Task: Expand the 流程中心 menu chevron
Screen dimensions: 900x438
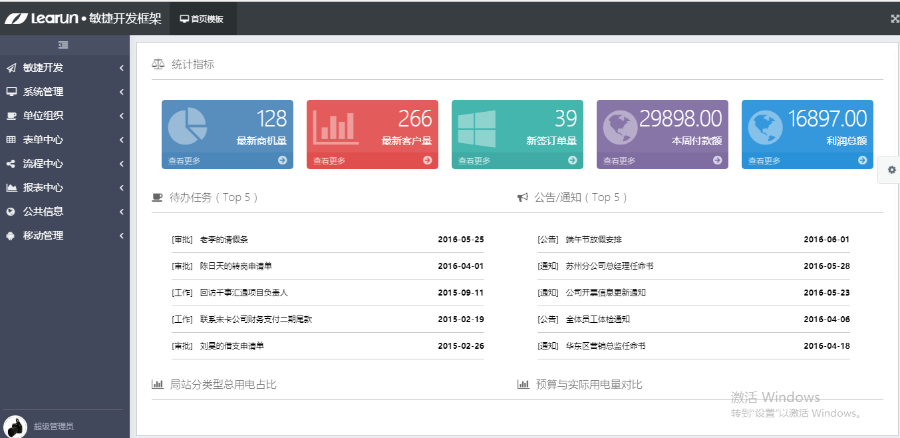Action: coord(122,164)
